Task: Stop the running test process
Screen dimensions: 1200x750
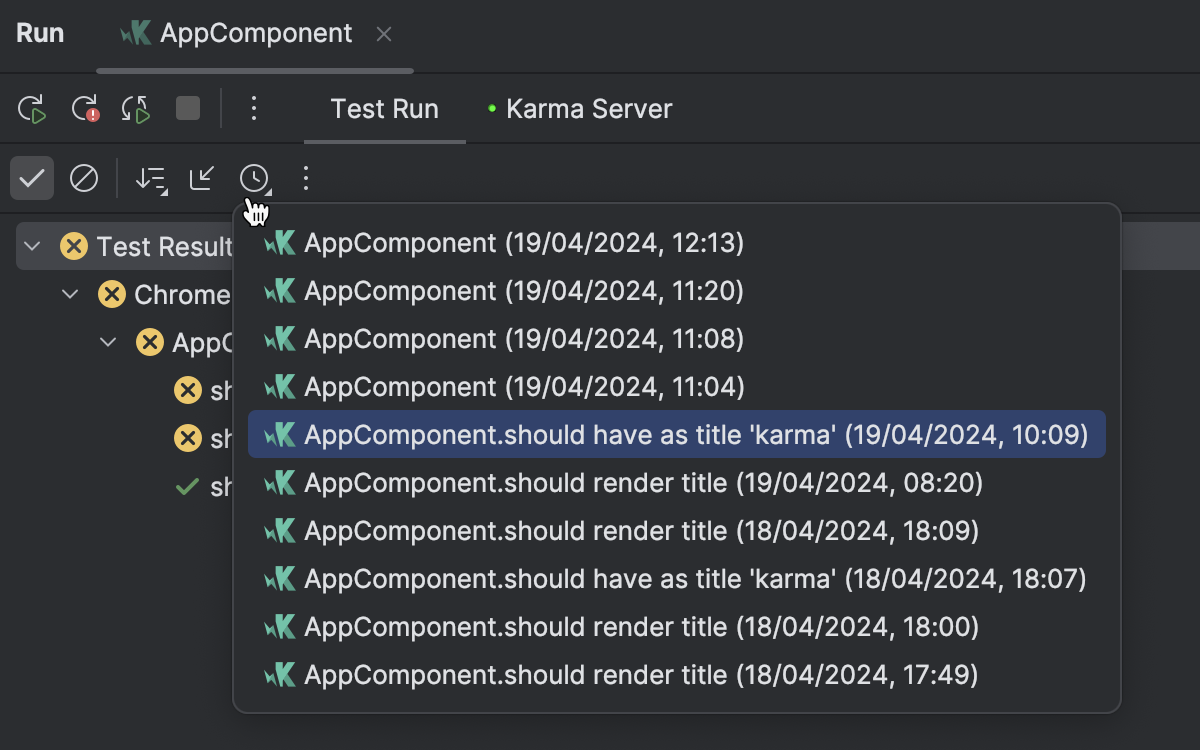Action: [188, 108]
